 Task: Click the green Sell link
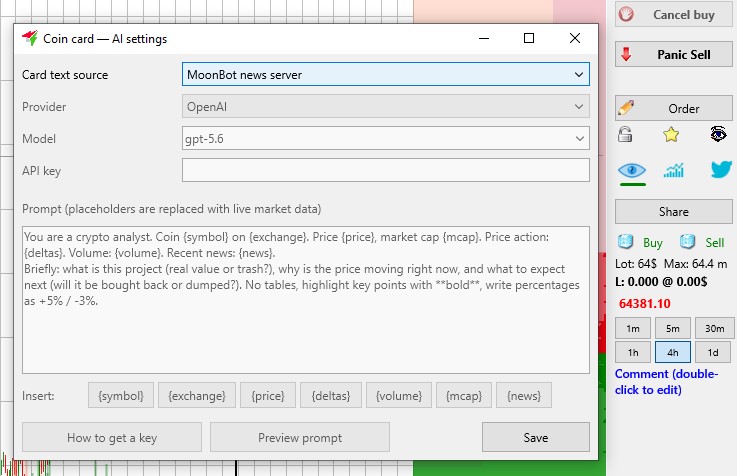pyautogui.click(x=714, y=242)
